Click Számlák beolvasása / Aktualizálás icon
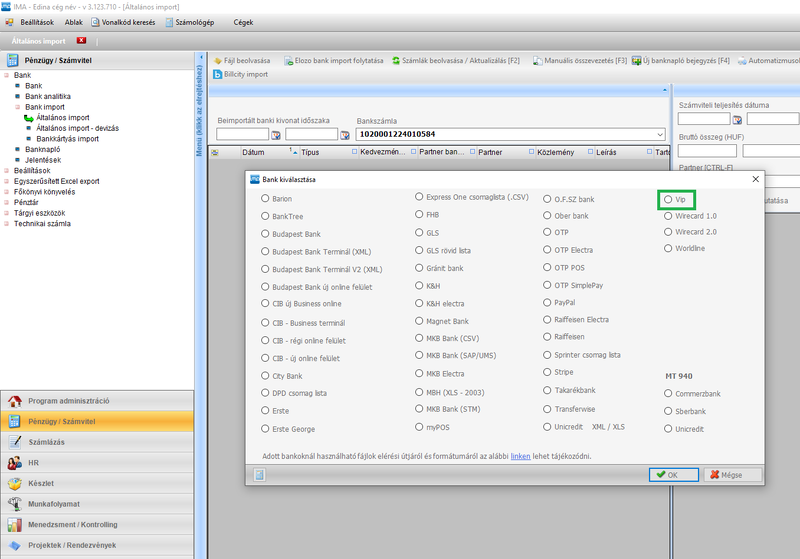 [397, 60]
